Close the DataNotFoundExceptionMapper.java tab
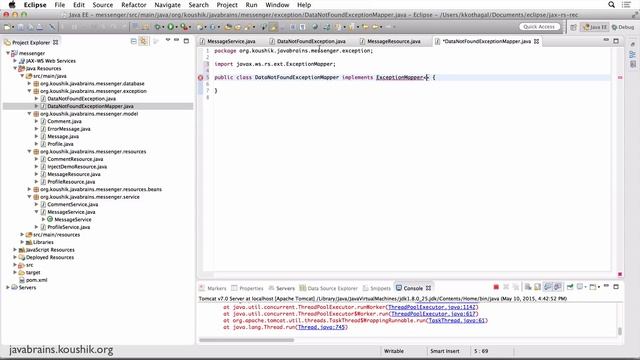The width and height of the screenshot is (640, 360). click(x=536, y=41)
